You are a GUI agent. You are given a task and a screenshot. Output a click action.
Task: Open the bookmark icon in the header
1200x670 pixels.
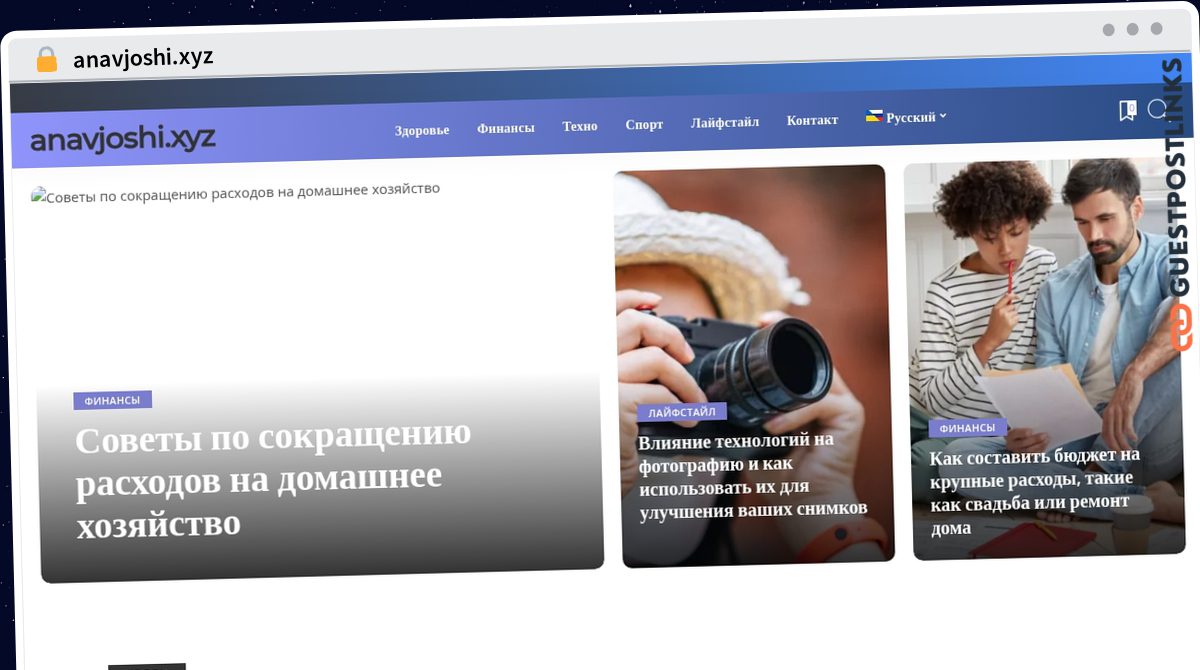tap(1127, 110)
